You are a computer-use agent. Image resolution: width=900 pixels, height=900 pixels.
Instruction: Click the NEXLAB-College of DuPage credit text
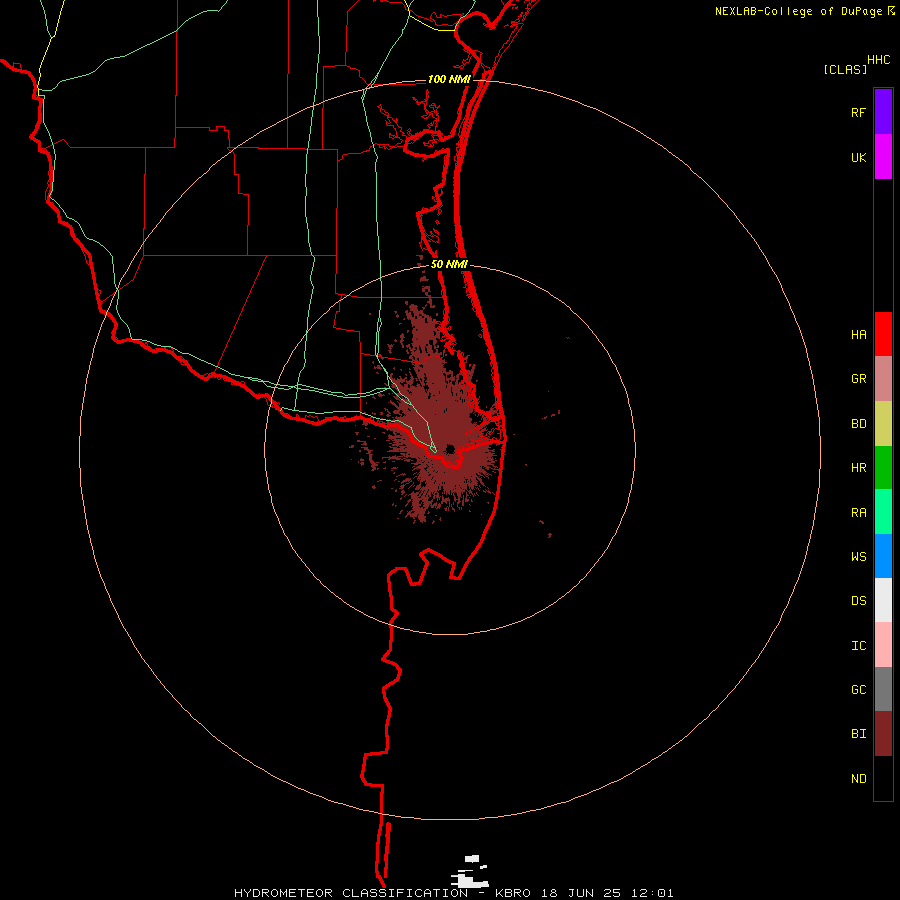[x=798, y=11]
